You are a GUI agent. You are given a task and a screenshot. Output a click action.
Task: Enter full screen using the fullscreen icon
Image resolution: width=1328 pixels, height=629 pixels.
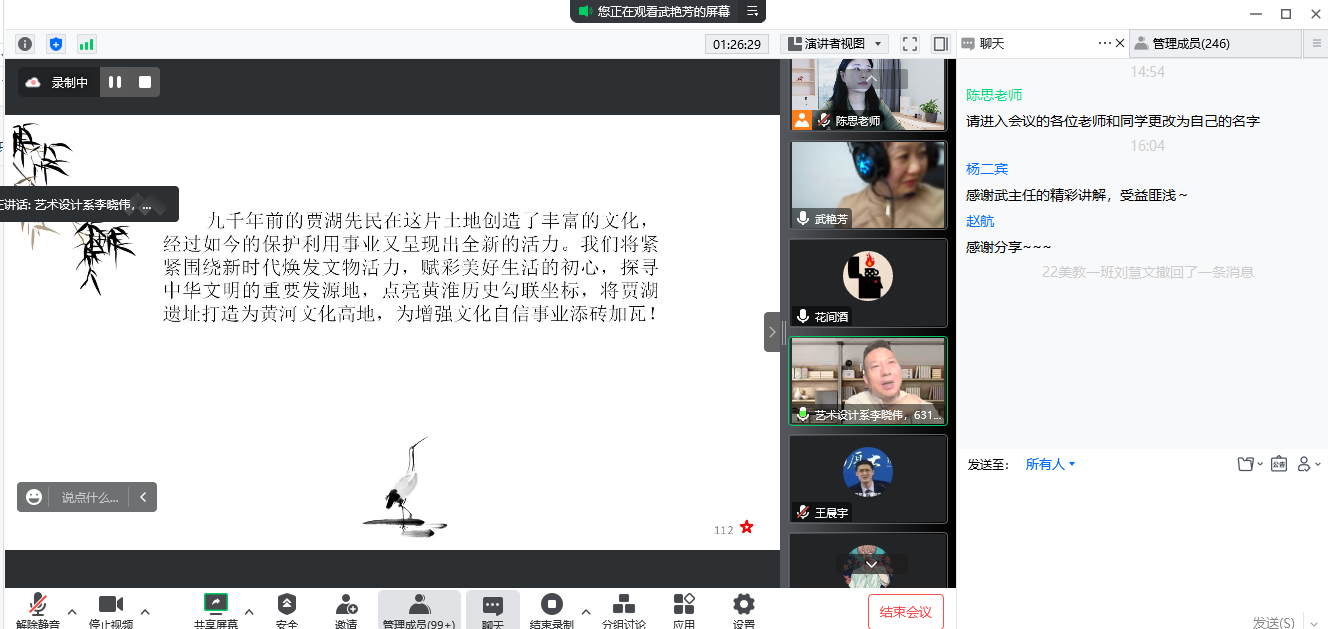pyautogui.click(x=910, y=44)
